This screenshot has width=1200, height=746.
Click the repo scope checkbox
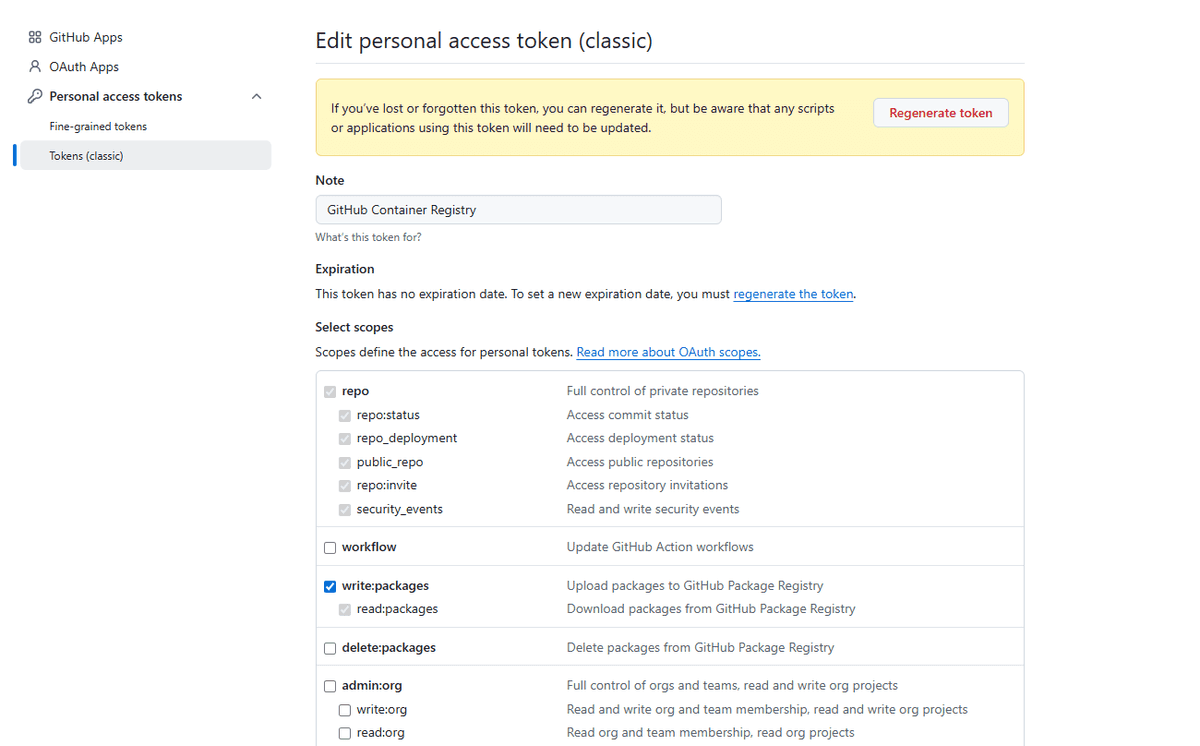[330, 391]
